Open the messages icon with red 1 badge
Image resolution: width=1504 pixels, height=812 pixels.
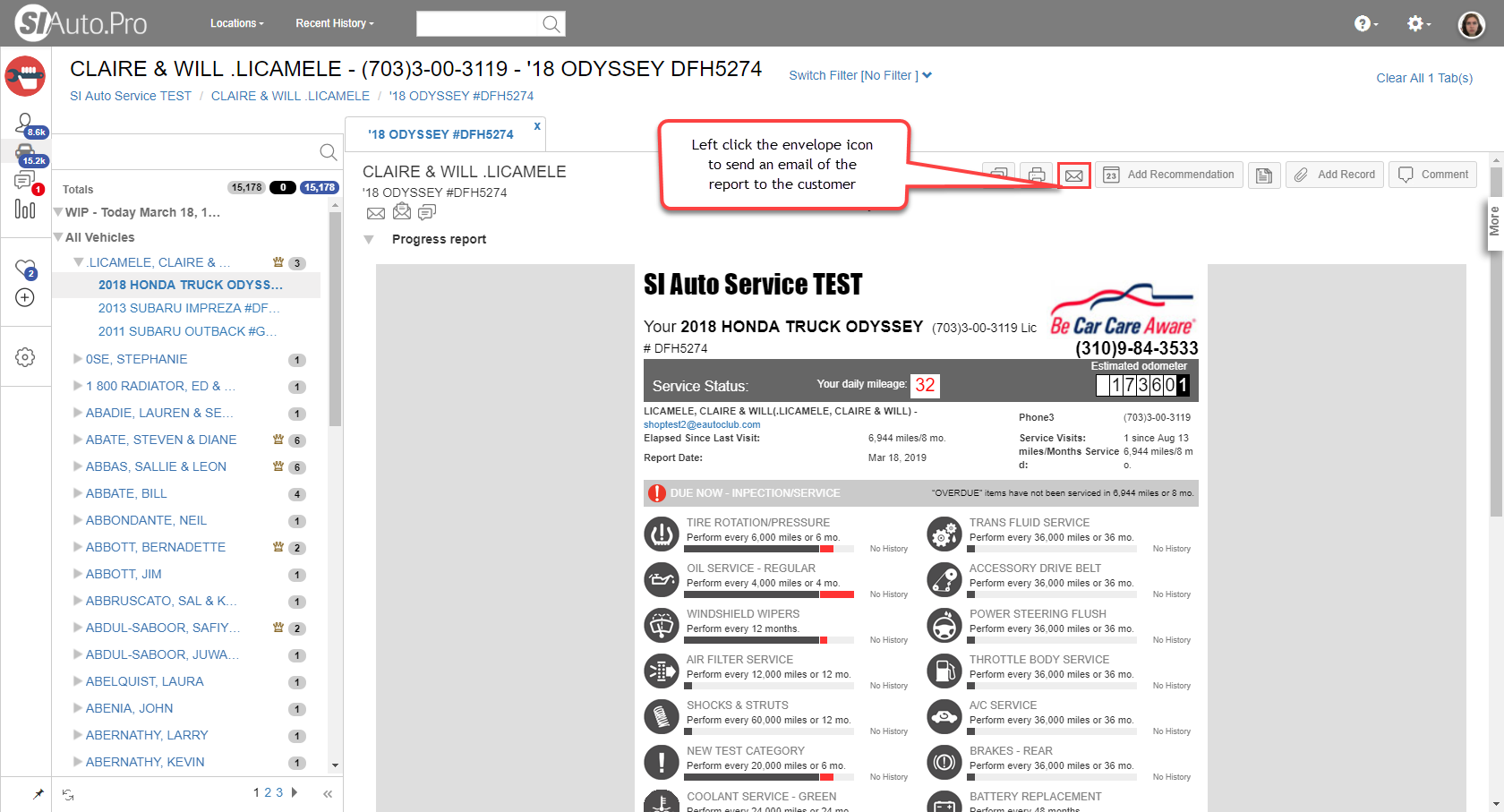[x=25, y=182]
